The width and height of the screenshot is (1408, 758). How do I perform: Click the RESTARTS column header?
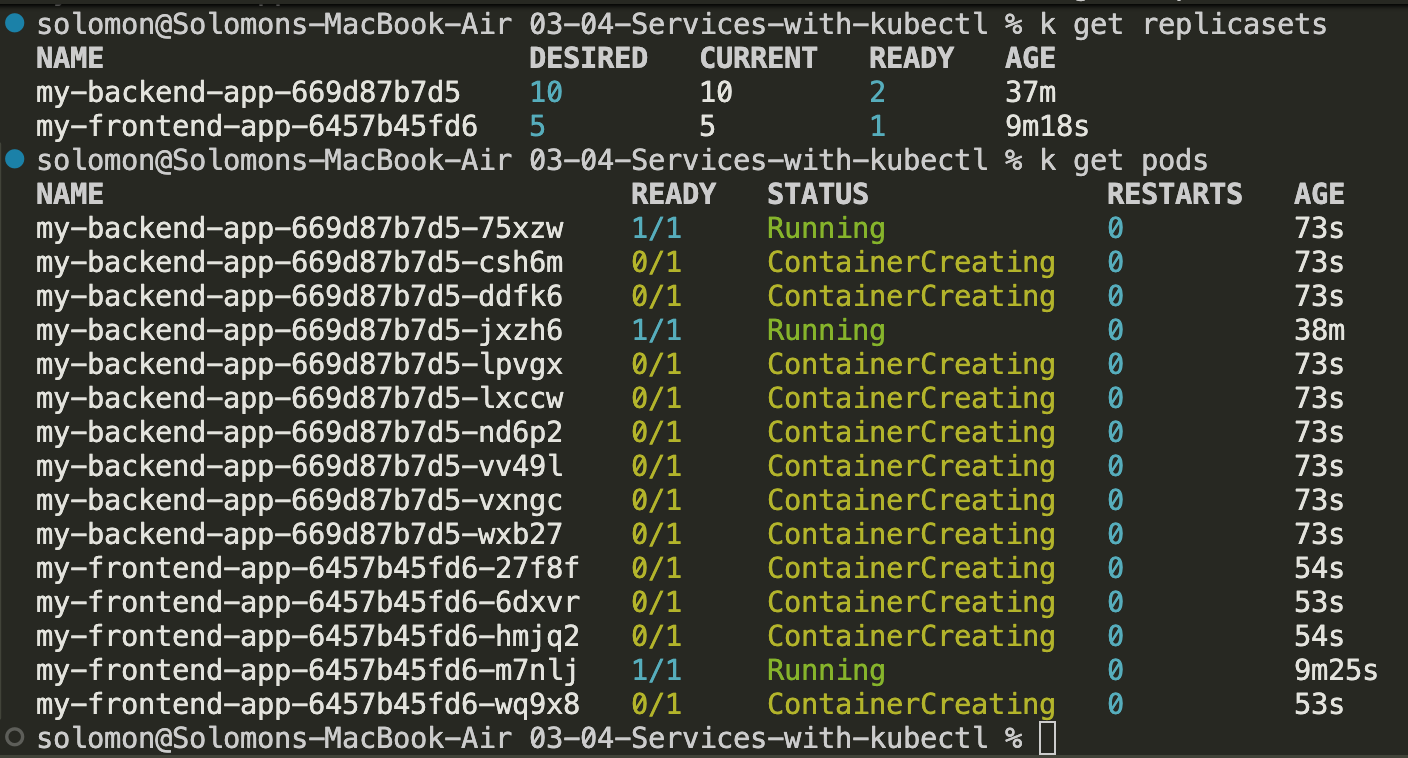(x=1174, y=194)
